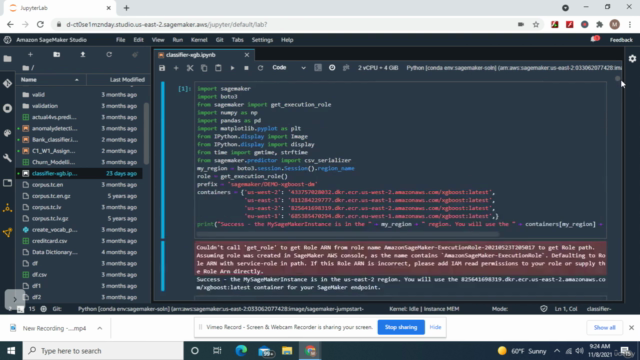Cut the selected cell
Screen dimensions: 640x360
coord(190,68)
